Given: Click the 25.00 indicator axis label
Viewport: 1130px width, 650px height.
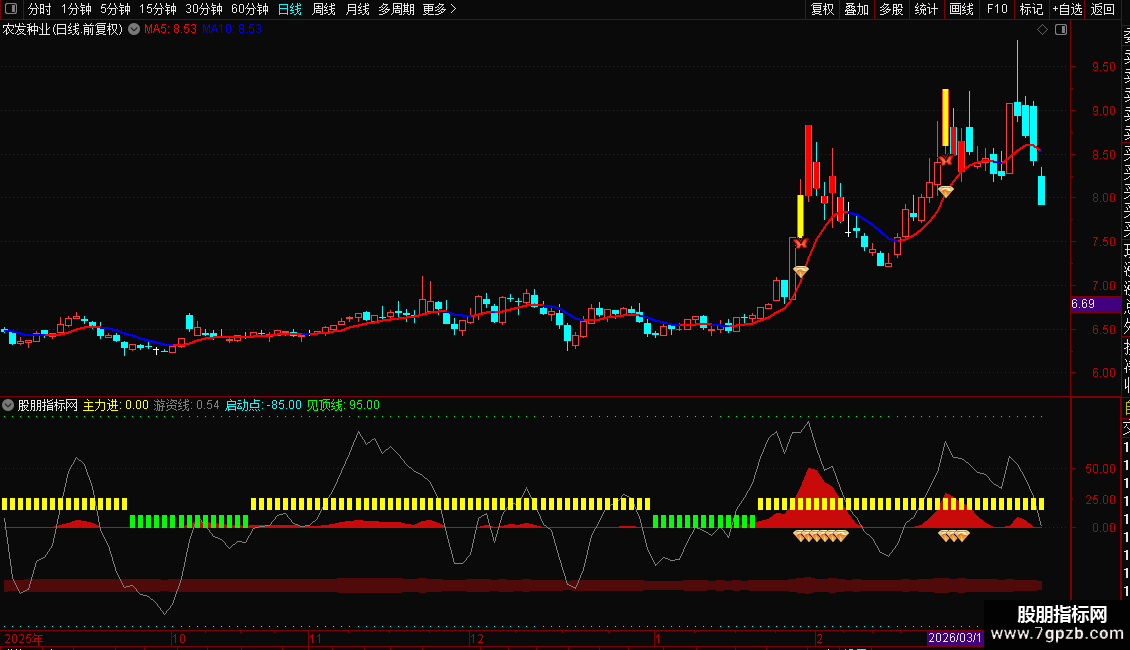Looking at the screenshot, I should [1100, 499].
